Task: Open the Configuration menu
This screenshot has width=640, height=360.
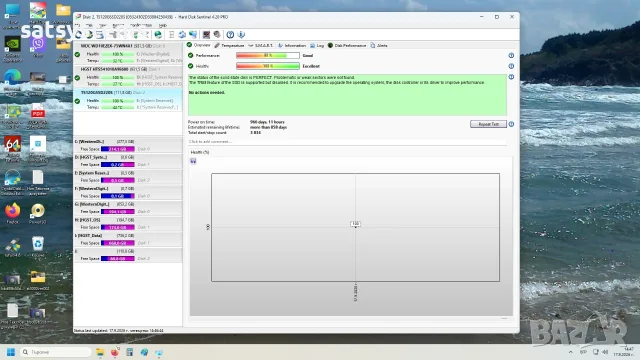Action: click(141, 25)
